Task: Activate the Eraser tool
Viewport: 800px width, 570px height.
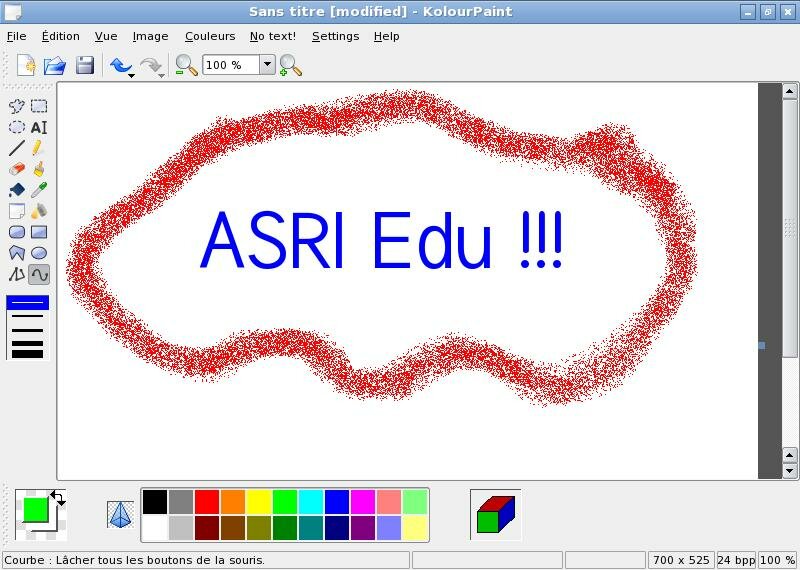Action: coord(17,169)
